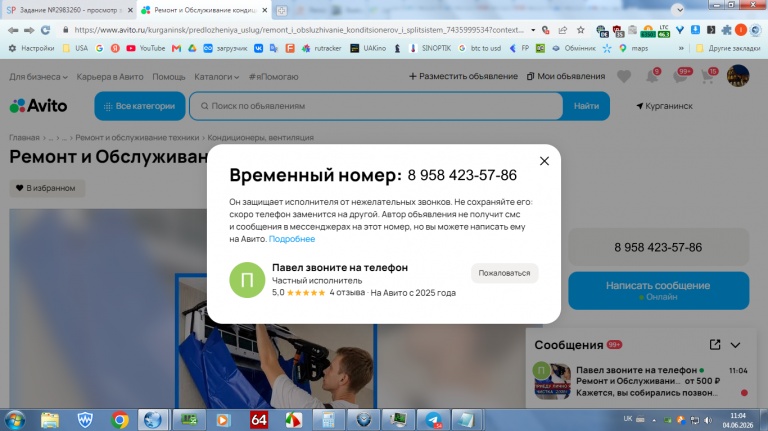Open the Главная breadcrumb
Viewport: 768px width, 431px height.
coord(24,138)
